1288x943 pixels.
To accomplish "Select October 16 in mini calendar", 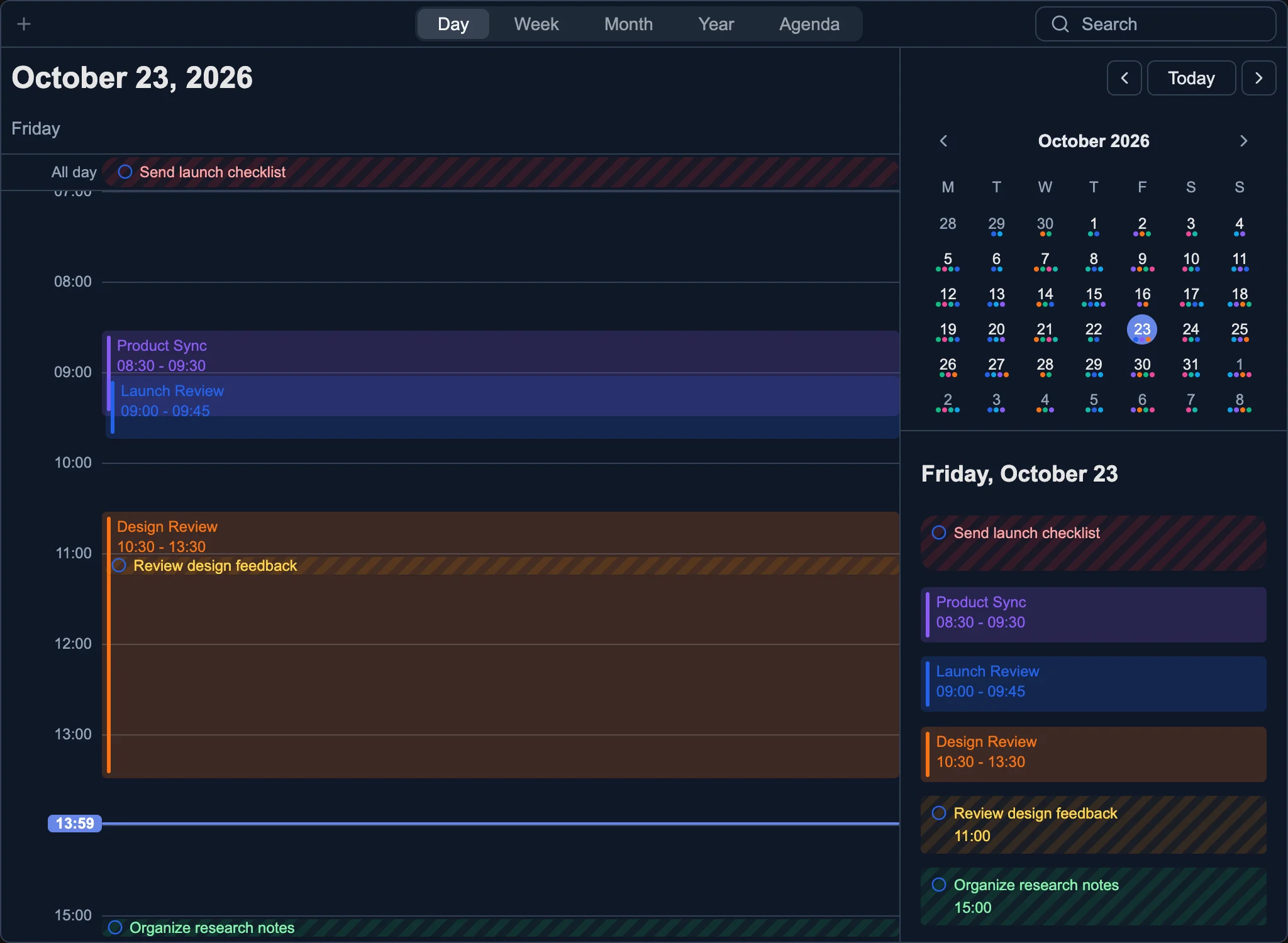I will (x=1142, y=295).
